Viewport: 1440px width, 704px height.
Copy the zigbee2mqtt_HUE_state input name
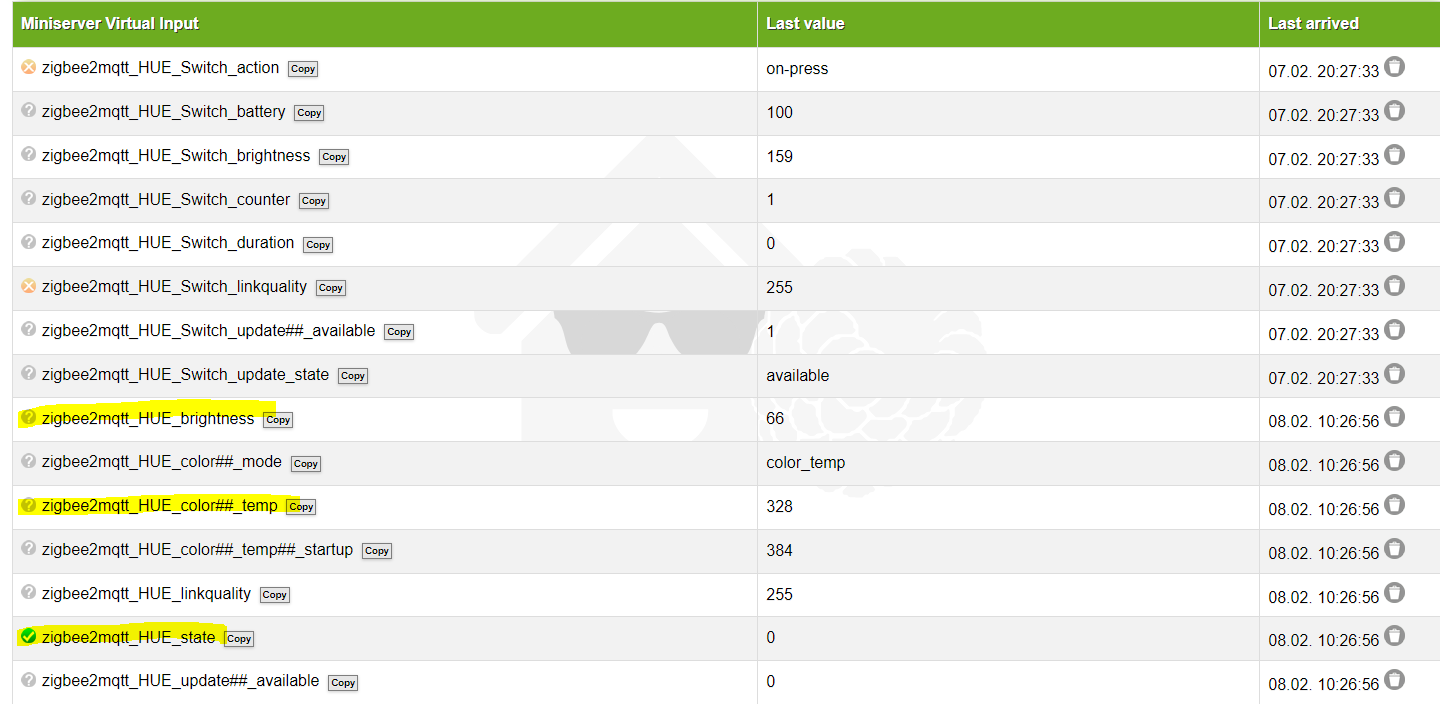pos(239,639)
